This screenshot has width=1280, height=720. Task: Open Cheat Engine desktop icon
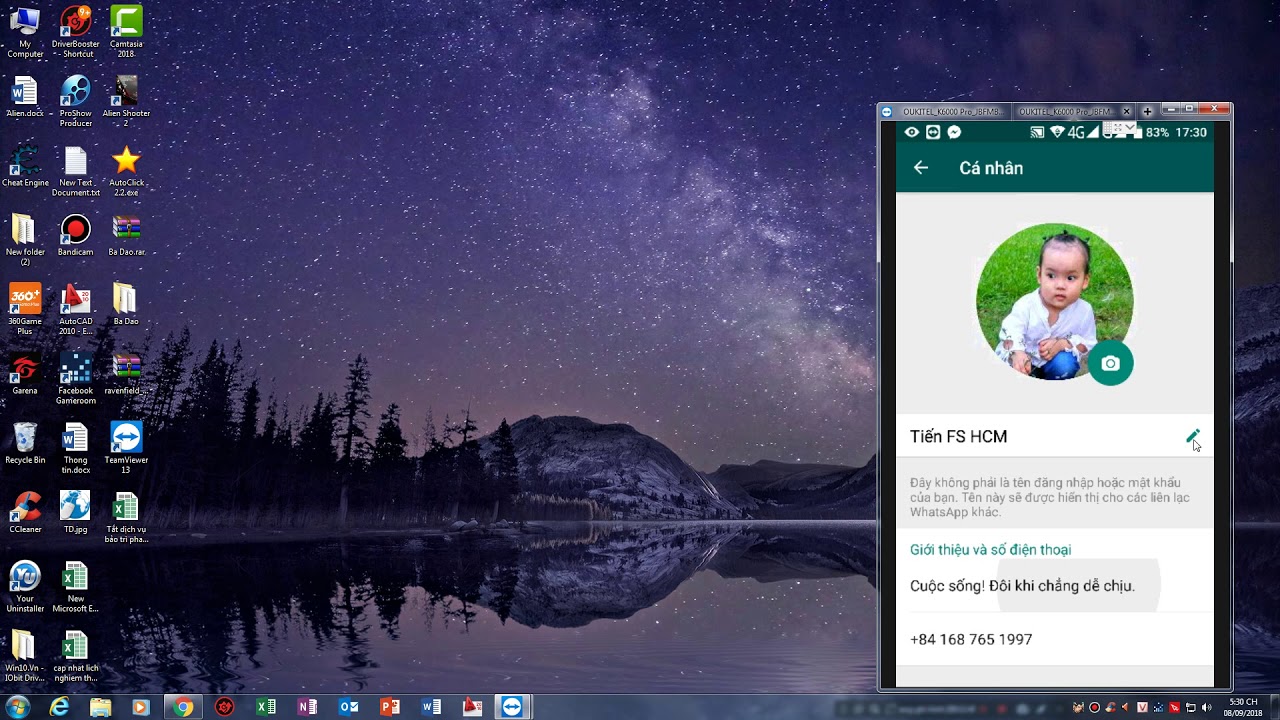[x=25, y=166]
